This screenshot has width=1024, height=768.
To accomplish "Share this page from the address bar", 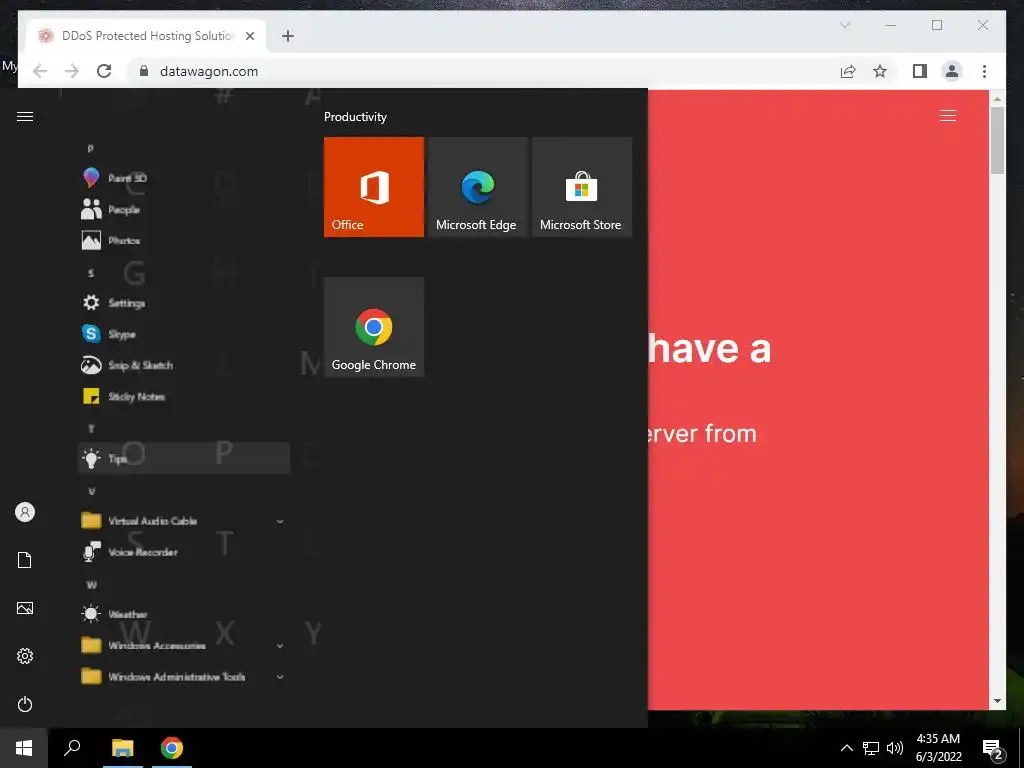I will click(x=848, y=71).
